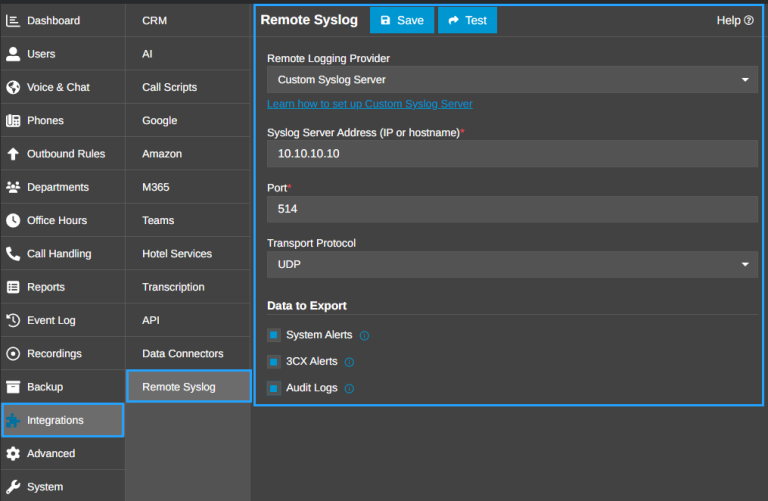Click the Test button
The height and width of the screenshot is (501, 768).
tap(467, 20)
